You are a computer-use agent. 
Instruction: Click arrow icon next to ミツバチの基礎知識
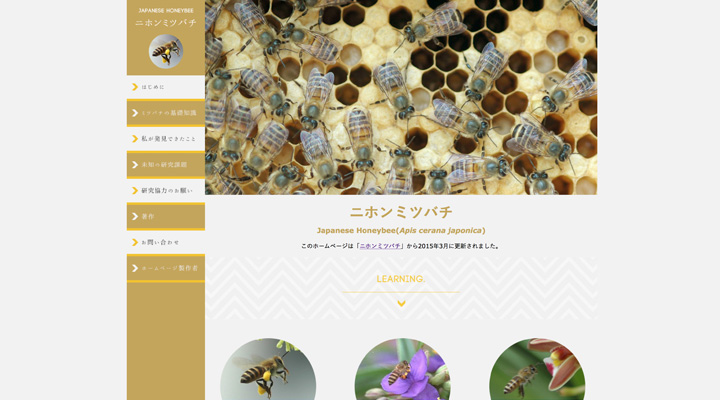pyautogui.click(x=135, y=113)
